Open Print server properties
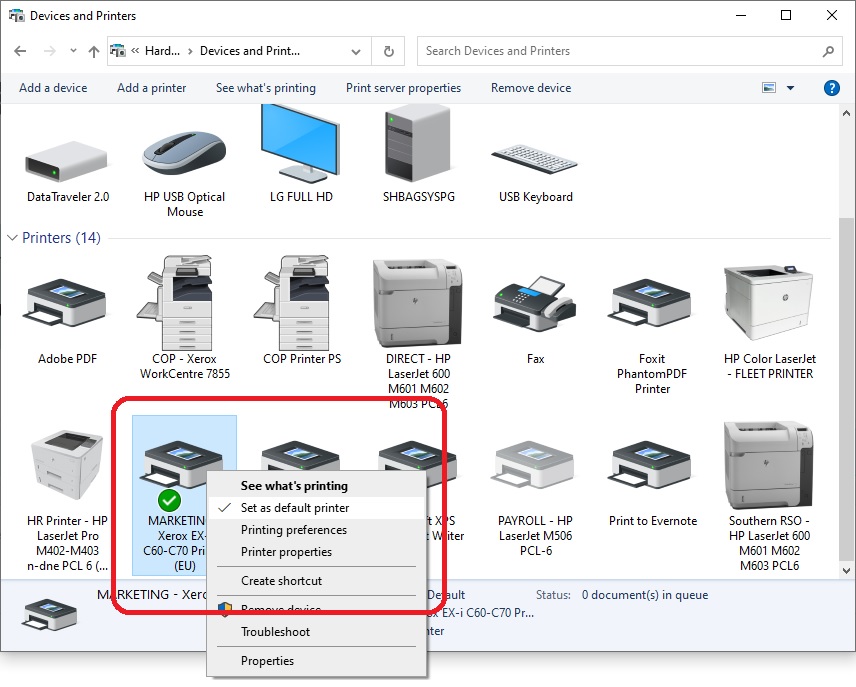The height and width of the screenshot is (687, 856). 403,88
